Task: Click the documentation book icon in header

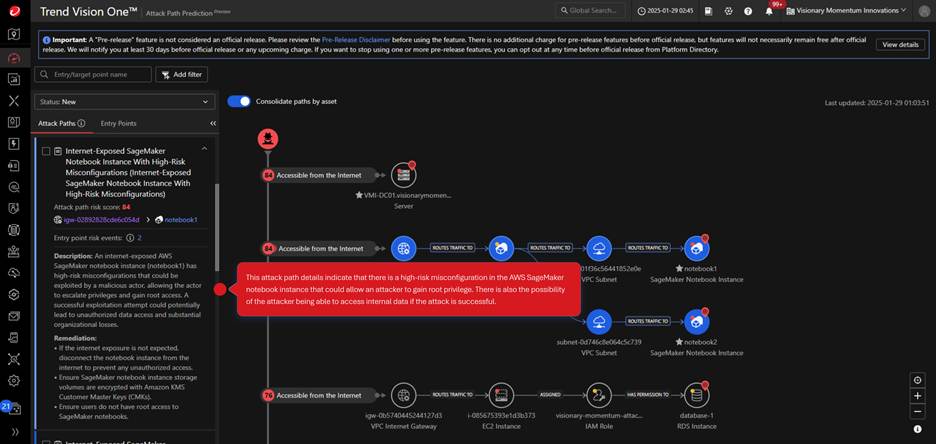Action: (709, 11)
